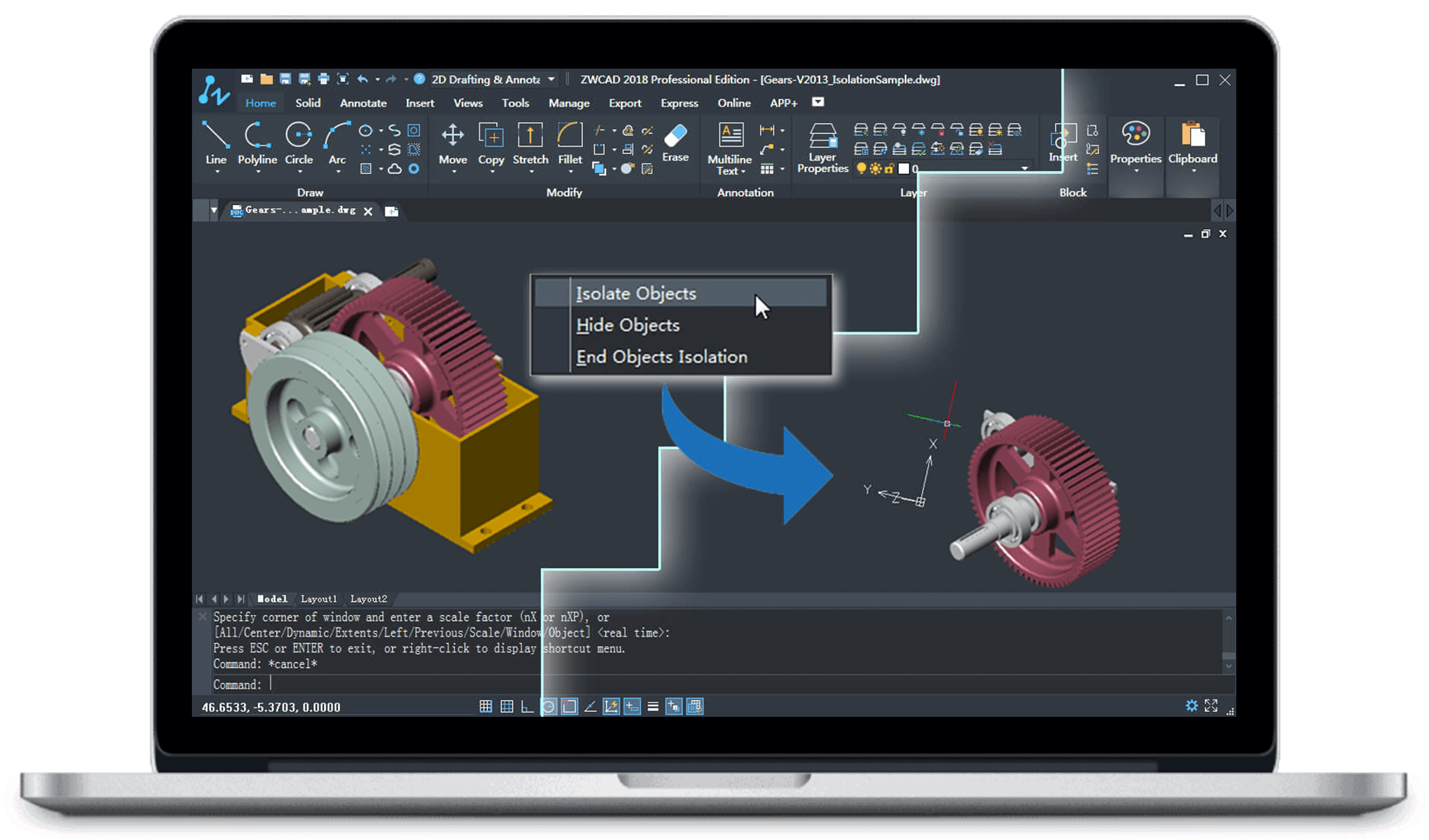This screenshot has height=840, width=1429.
Task: Expand the Properties panel dropdown
Action: coord(1135,171)
